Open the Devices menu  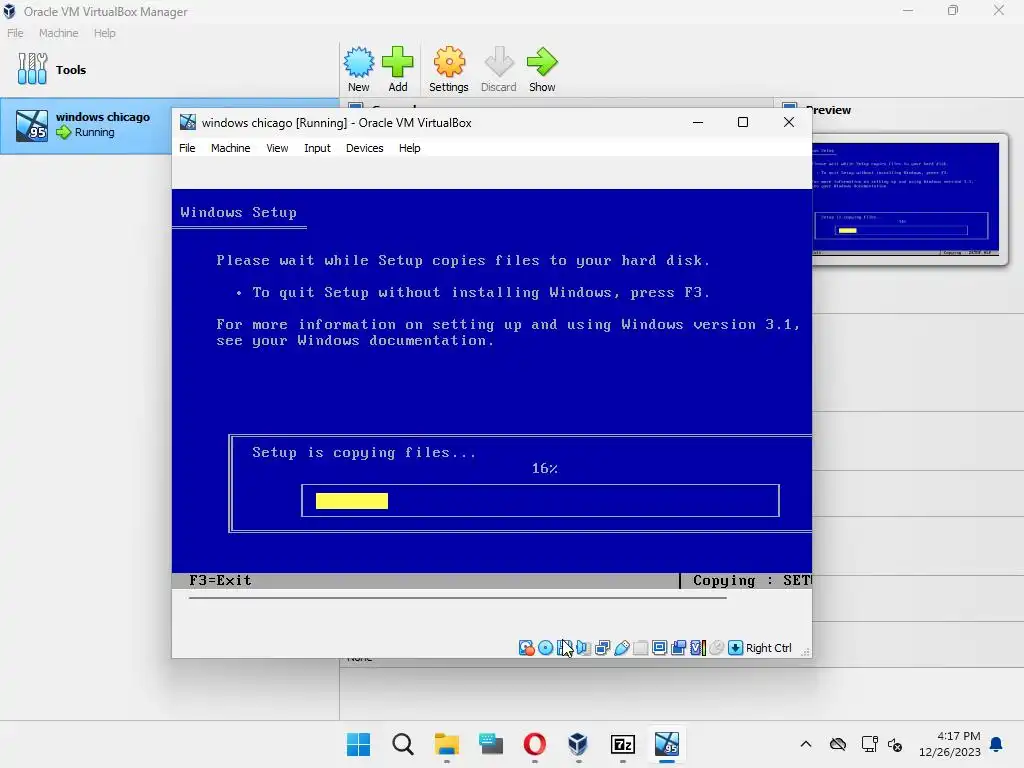(364, 148)
